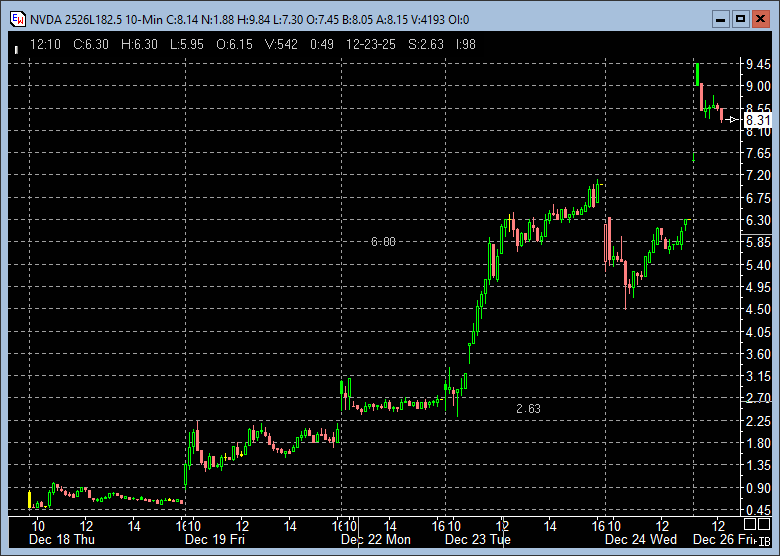Viewport: 780px width, 556px height.
Task: Click the small marker left of 12:10
Action: 16,46
